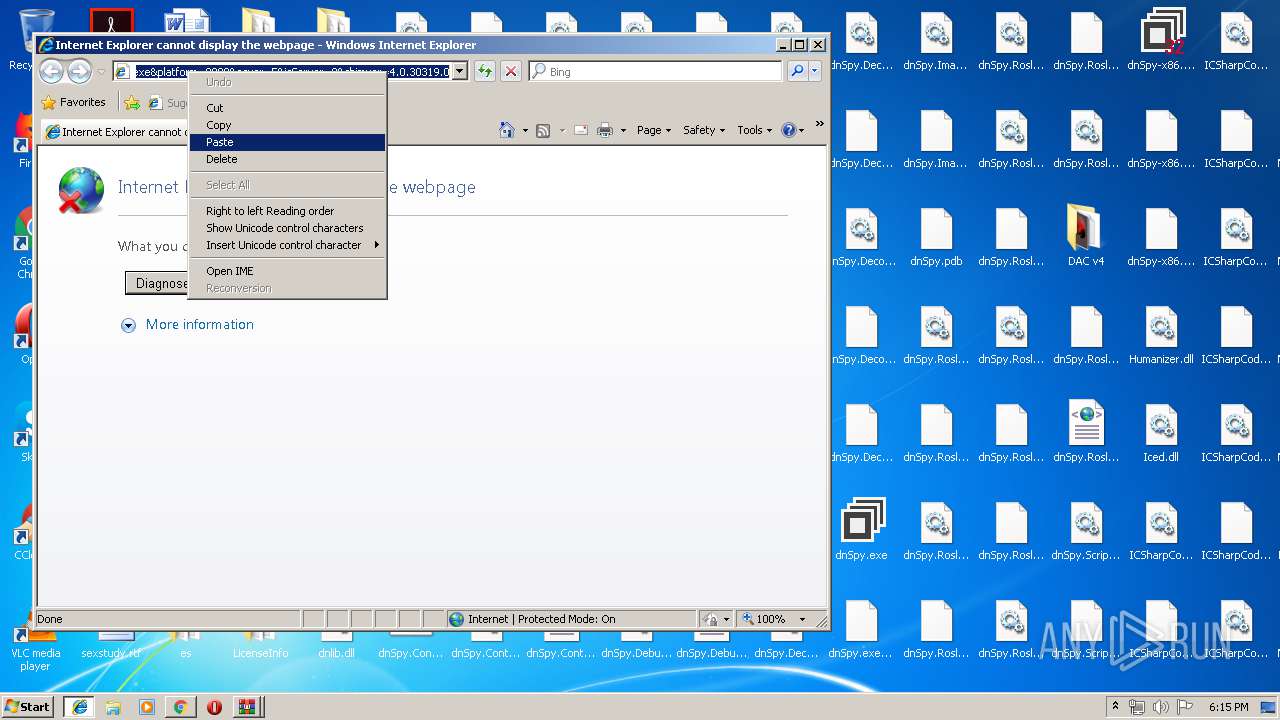Click the Home icon in command bar
This screenshot has height=720, width=1280.
pos(507,130)
